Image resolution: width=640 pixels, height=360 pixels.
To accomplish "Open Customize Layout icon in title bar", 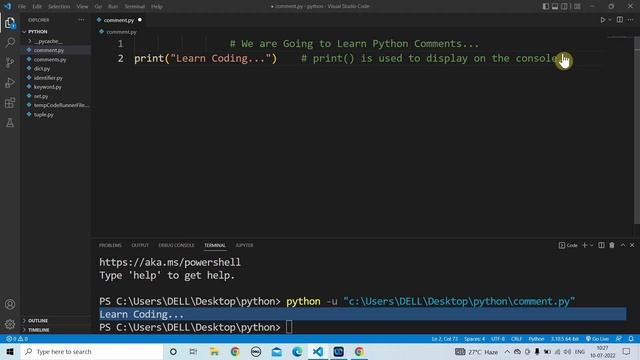I will (x=577, y=6).
